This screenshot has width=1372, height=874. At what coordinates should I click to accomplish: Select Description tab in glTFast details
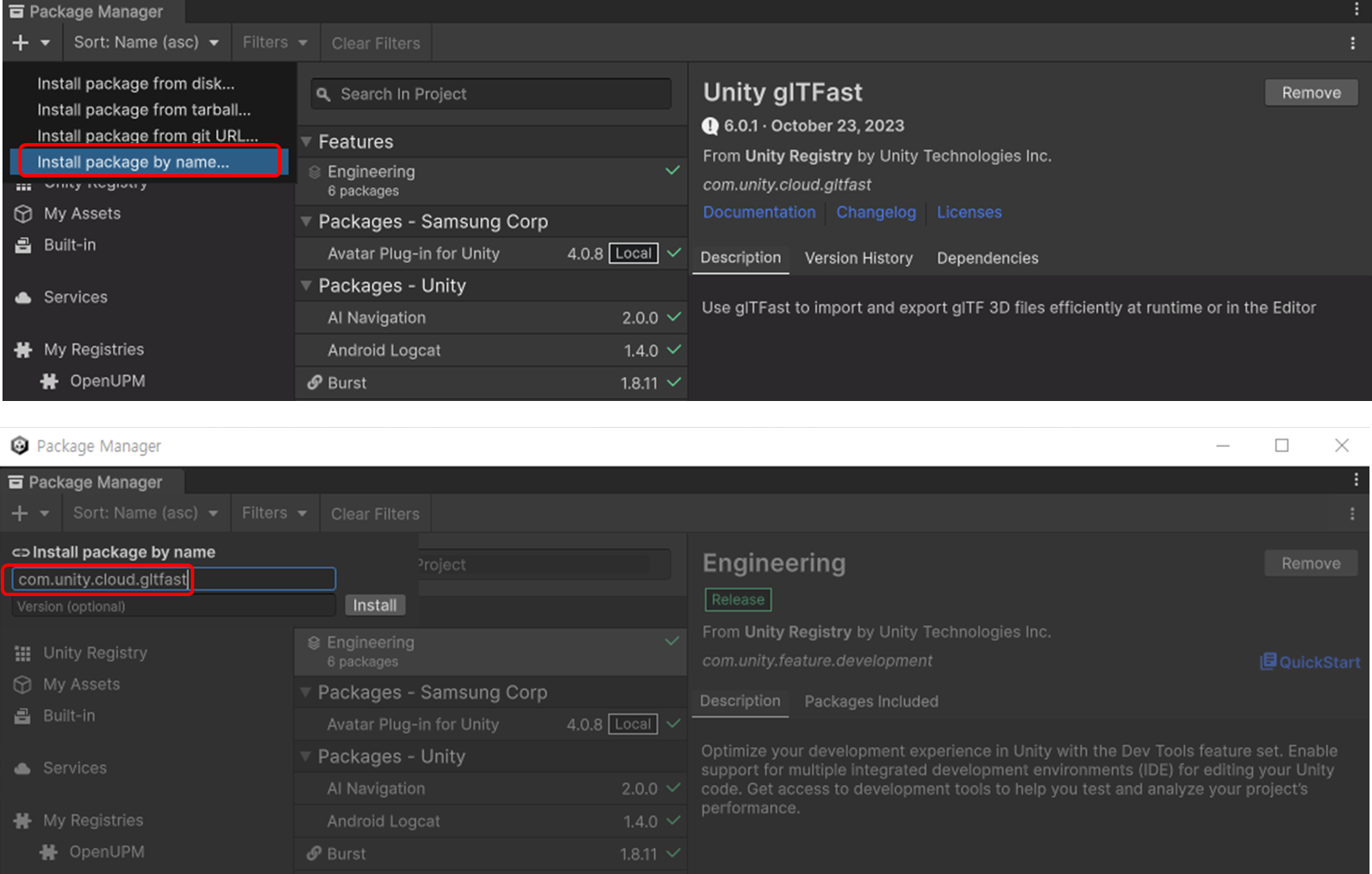pyautogui.click(x=741, y=258)
